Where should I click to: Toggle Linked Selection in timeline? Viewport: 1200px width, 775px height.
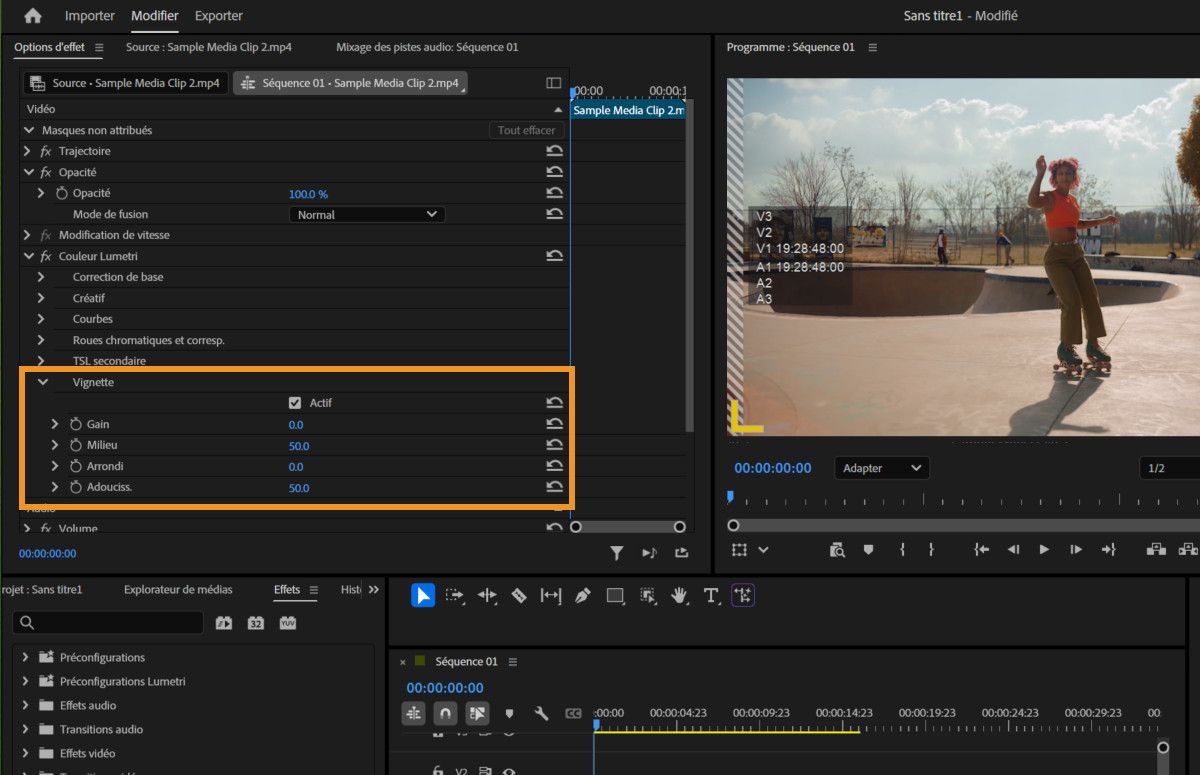tap(477, 713)
